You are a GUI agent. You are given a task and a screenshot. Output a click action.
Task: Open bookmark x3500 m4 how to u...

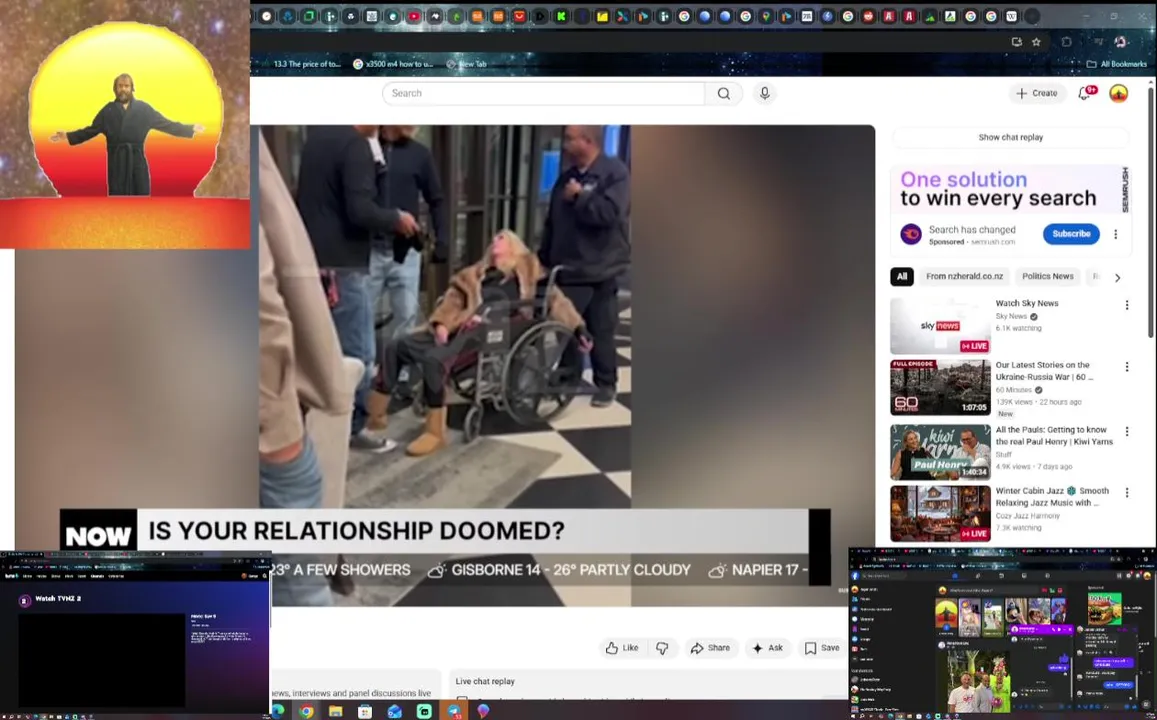tap(393, 64)
